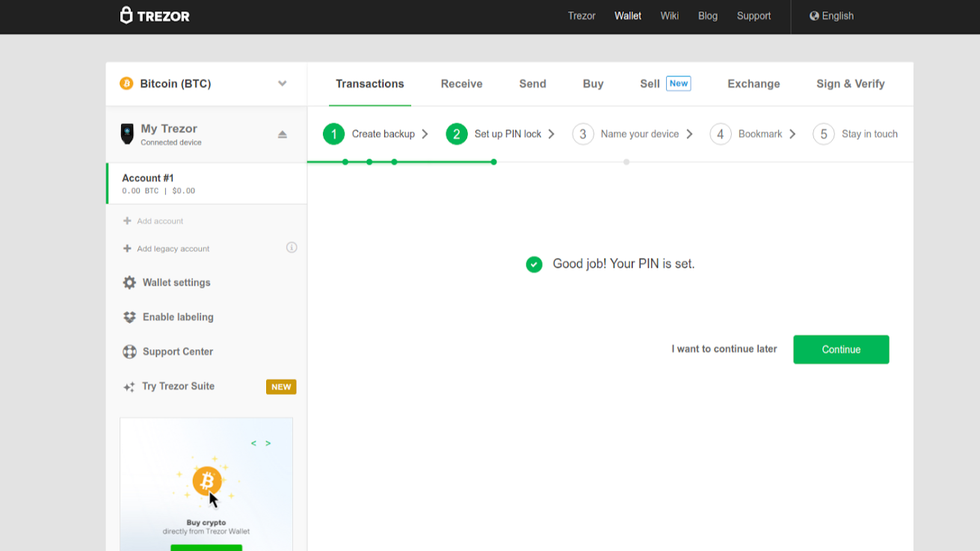
Task: Open the Support Center lifebuoy icon
Action: (x=129, y=352)
